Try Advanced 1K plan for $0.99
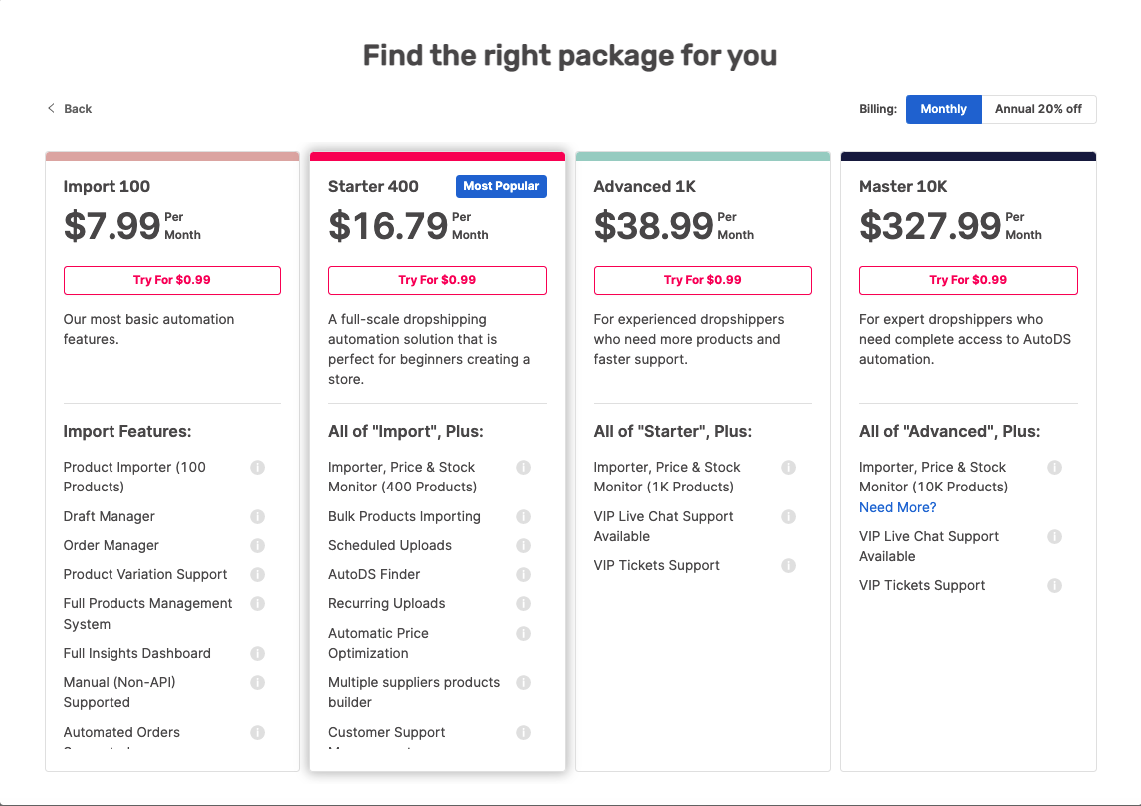The width and height of the screenshot is (1141, 806). [703, 280]
